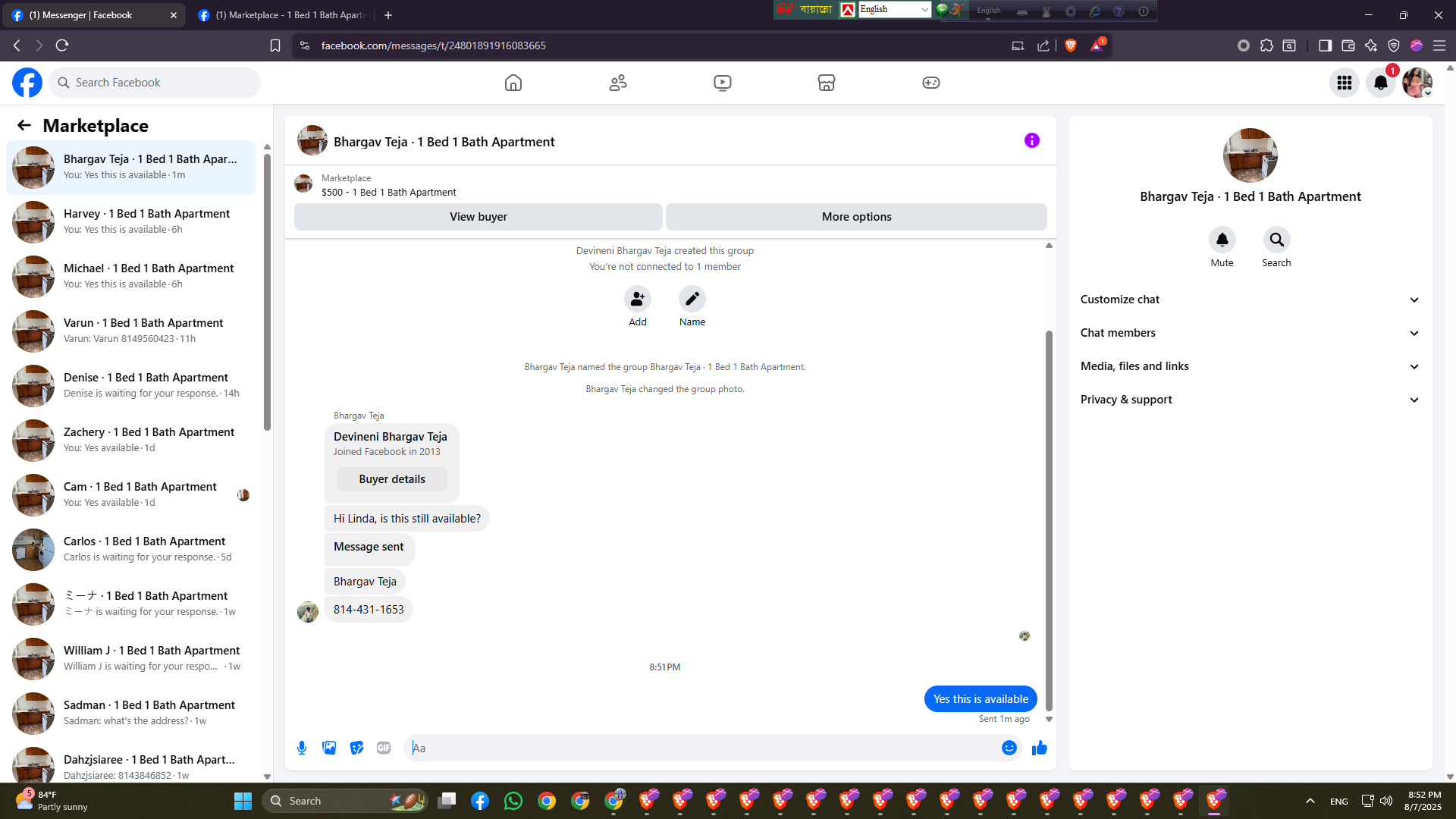1456x819 pixels.
Task: Expand Customize chat section
Action: point(1250,300)
